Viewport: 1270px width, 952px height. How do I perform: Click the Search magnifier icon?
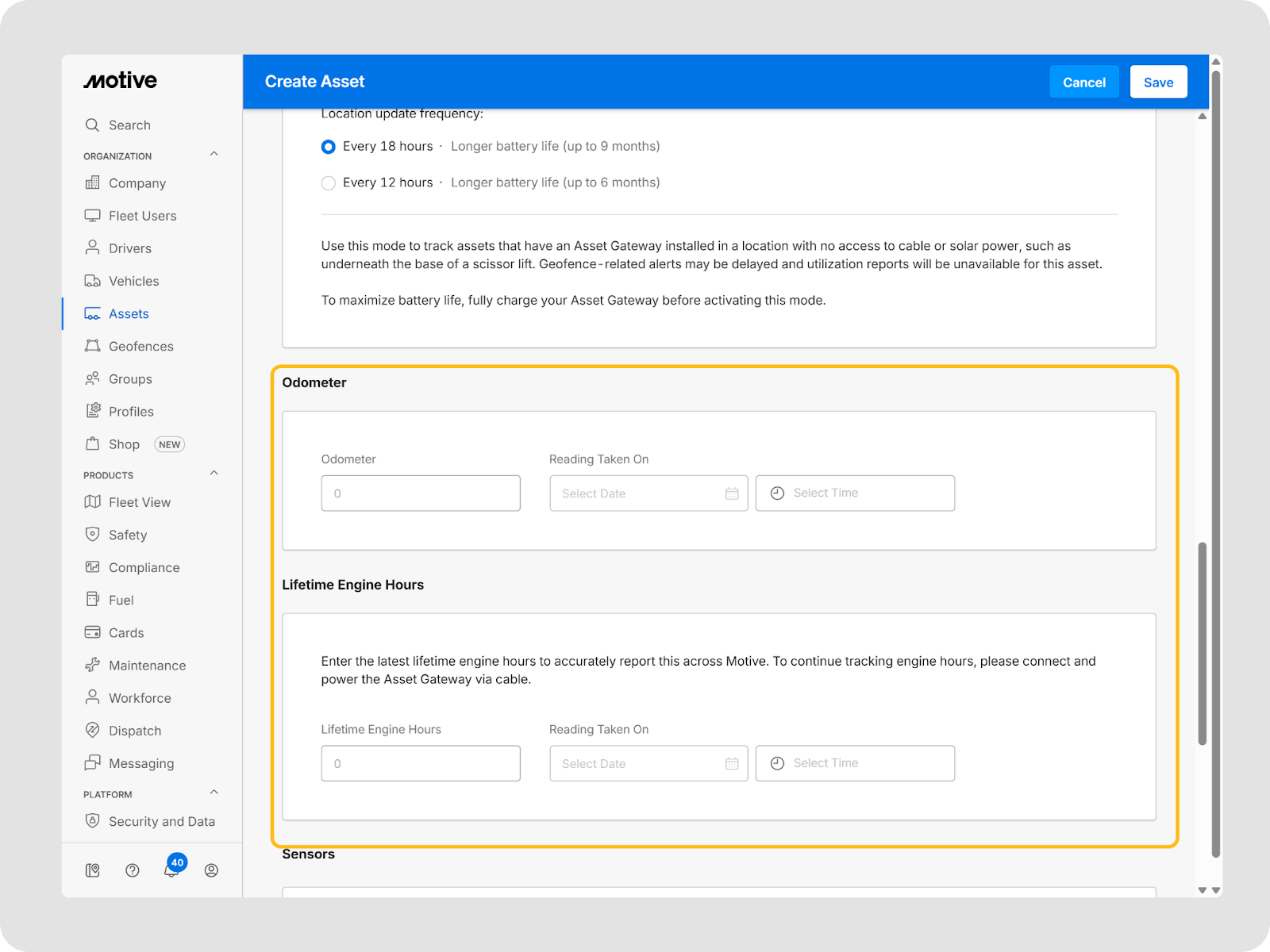tap(92, 125)
